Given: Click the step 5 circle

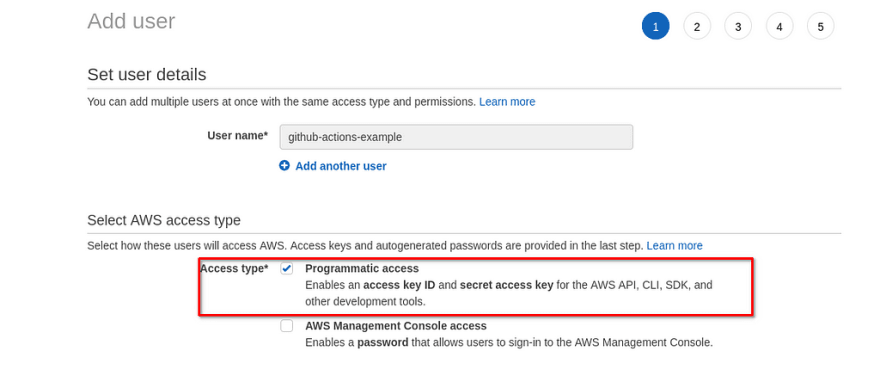Looking at the screenshot, I should 821,26.
